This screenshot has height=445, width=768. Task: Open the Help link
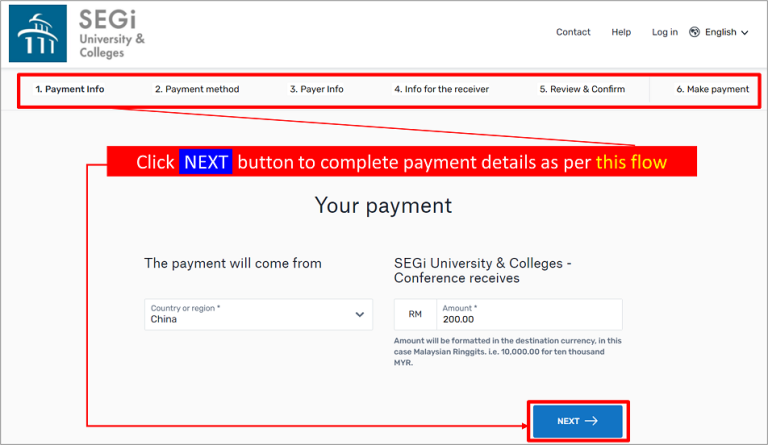[621, 32]
